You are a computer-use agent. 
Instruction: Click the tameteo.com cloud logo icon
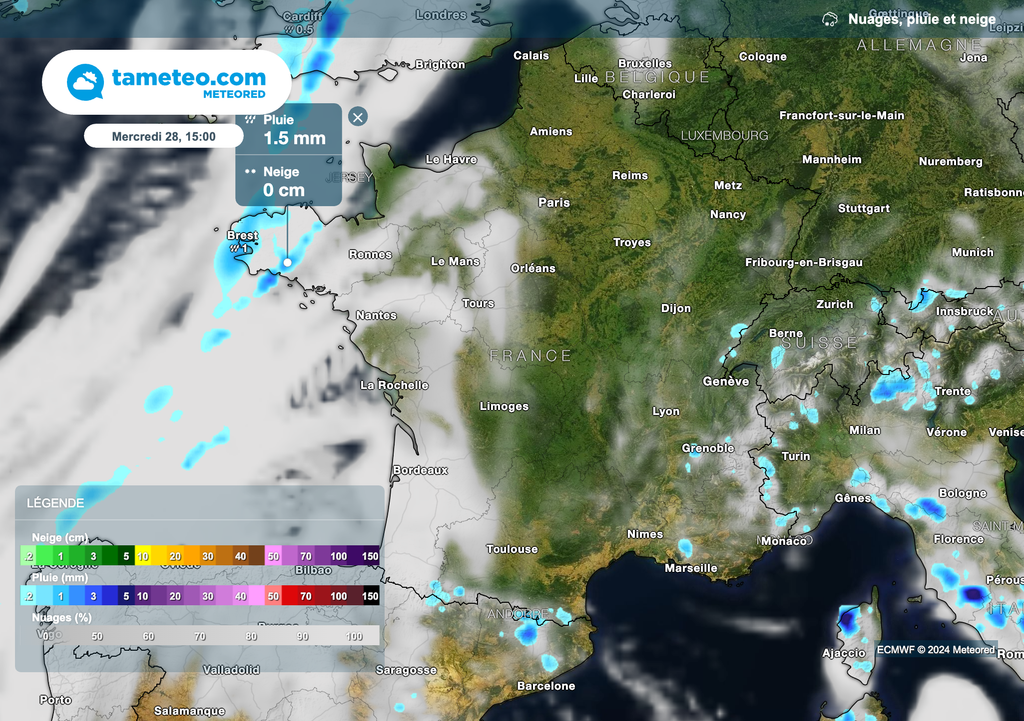tap(86, 82)
